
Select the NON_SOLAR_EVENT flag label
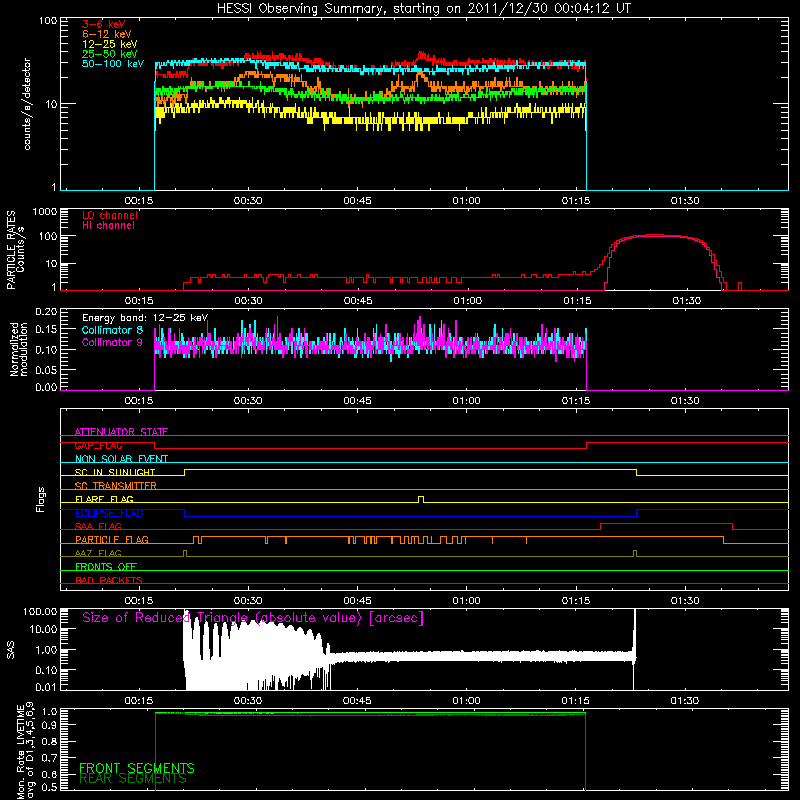[121, 459]
